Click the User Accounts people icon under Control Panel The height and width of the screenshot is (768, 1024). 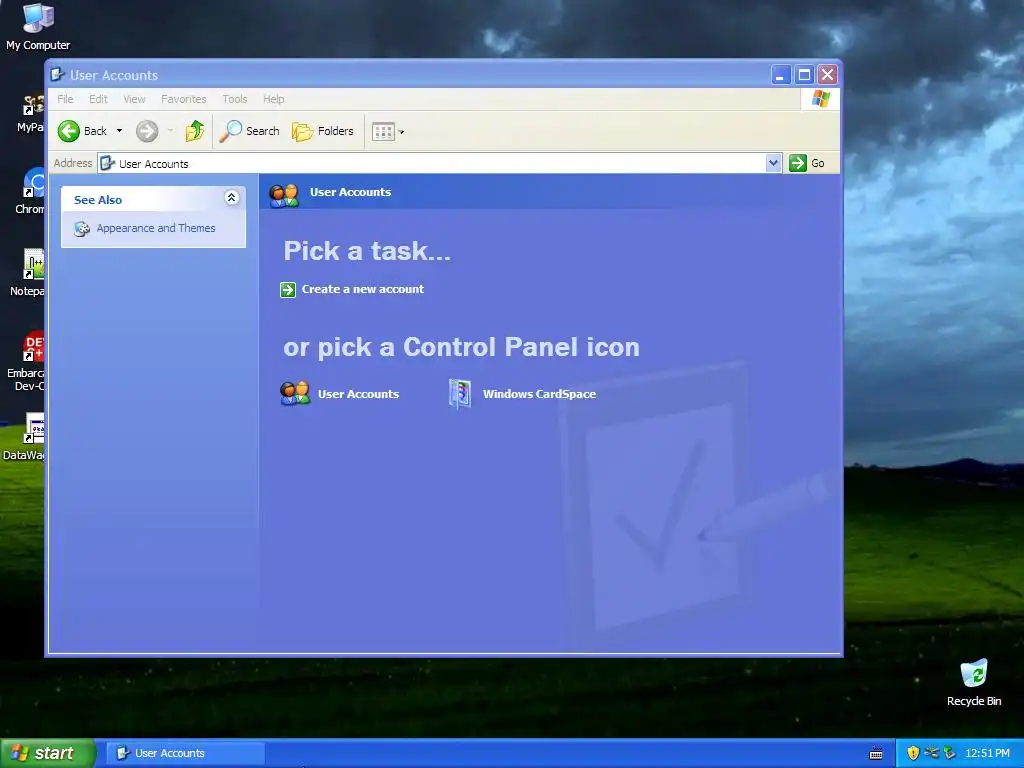point(295,393)
